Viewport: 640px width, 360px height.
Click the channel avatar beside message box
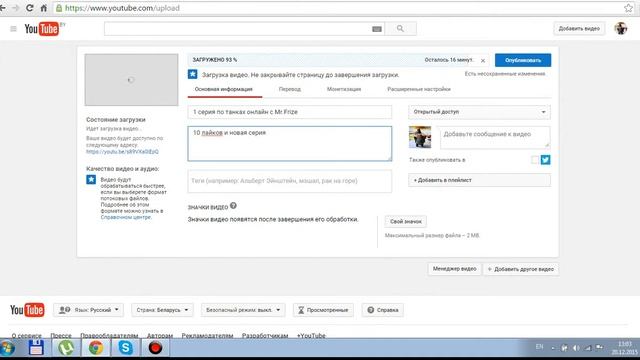[420, 137]
